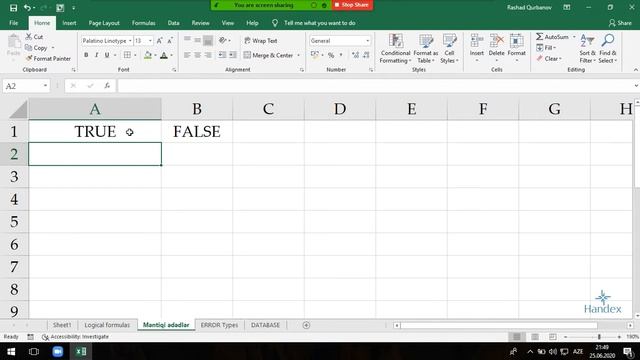Click Tell me what you want to do
640x360 pixels.
(x=320, y=23)
